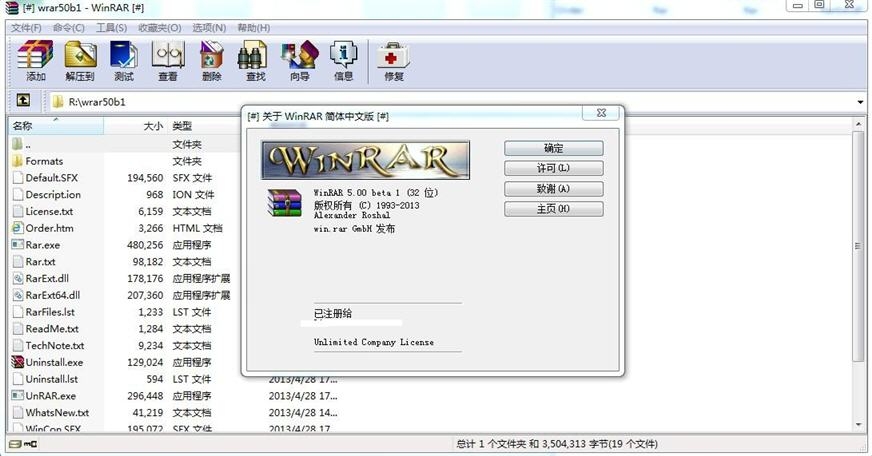Select the Formats folder icon
Viewport: 872px width, 456px height.
(x=17, y=161)
